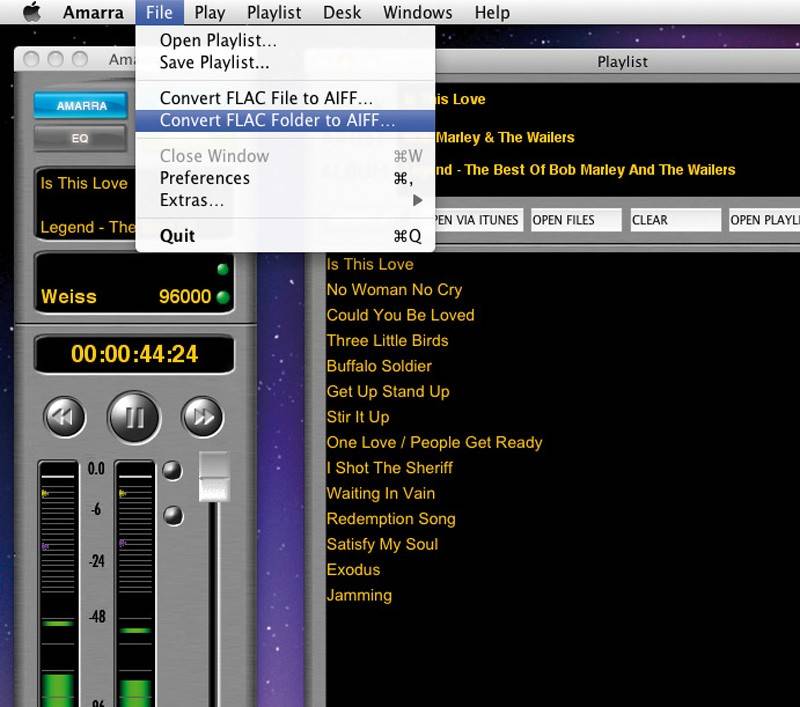Open the Apple menu
Image resolution: width=800 pixels, height=707 pixels.
(32, 12)
